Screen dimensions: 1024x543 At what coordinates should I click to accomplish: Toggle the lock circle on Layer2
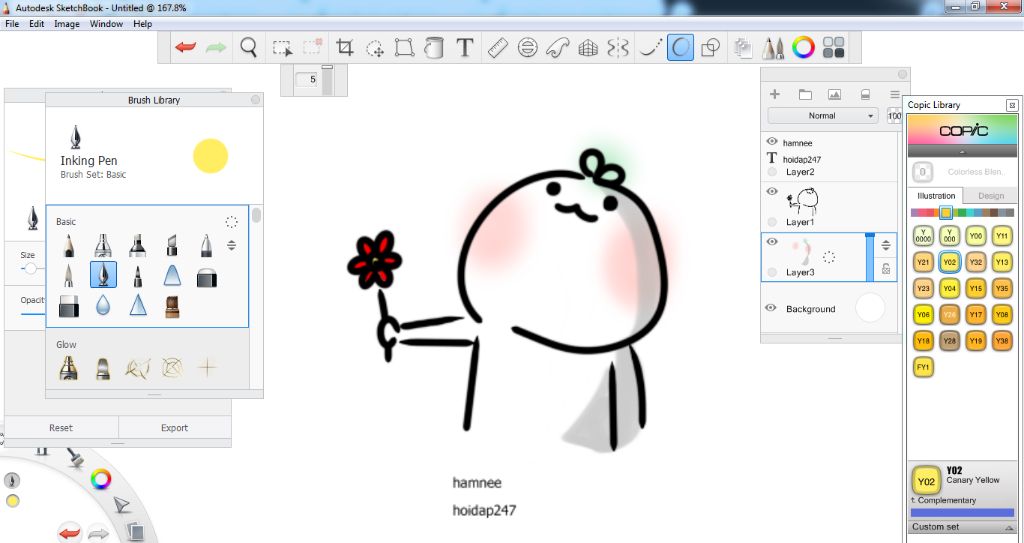[x=773, y=172]
